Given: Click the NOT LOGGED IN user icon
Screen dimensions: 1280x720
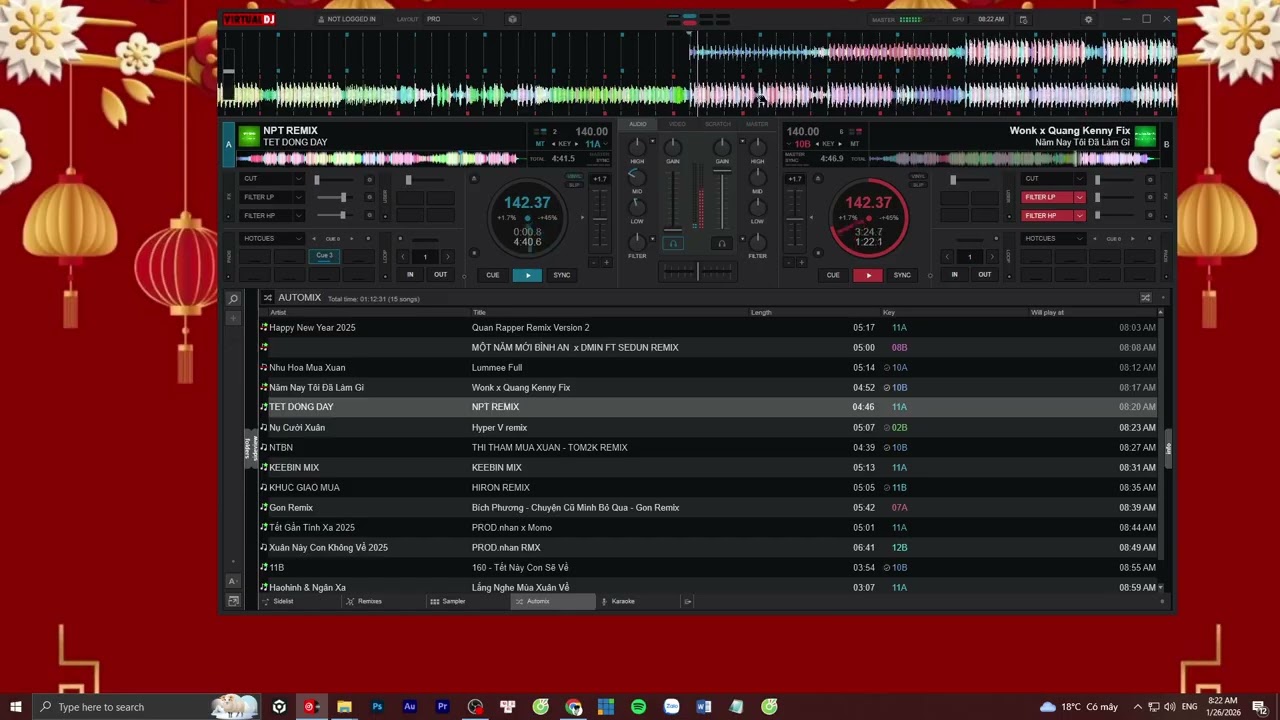Looking at the screenshot, I should (321, 19).
